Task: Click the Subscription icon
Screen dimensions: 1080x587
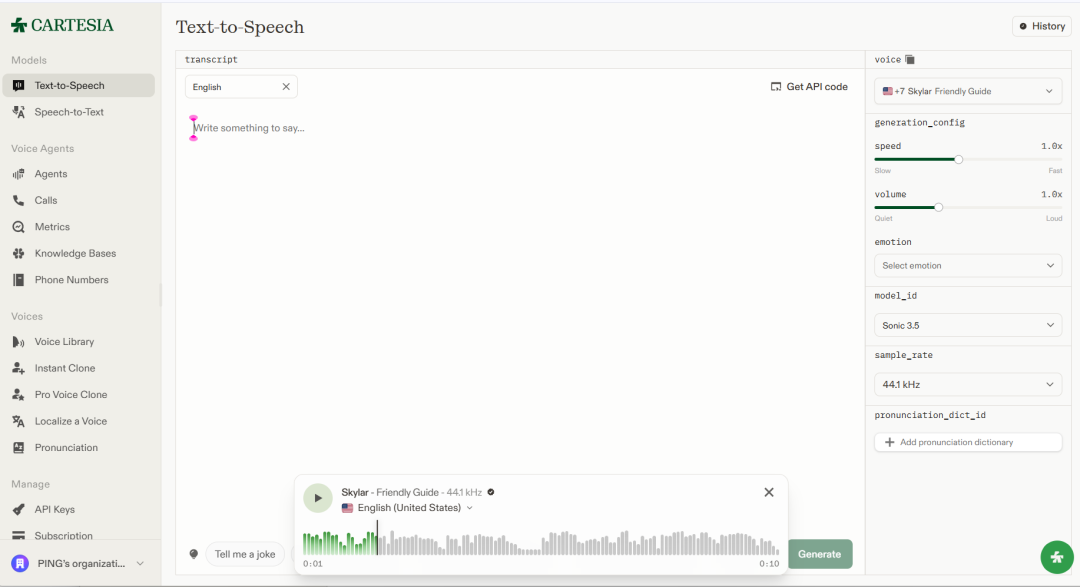Action: click(x=19, y=535)
